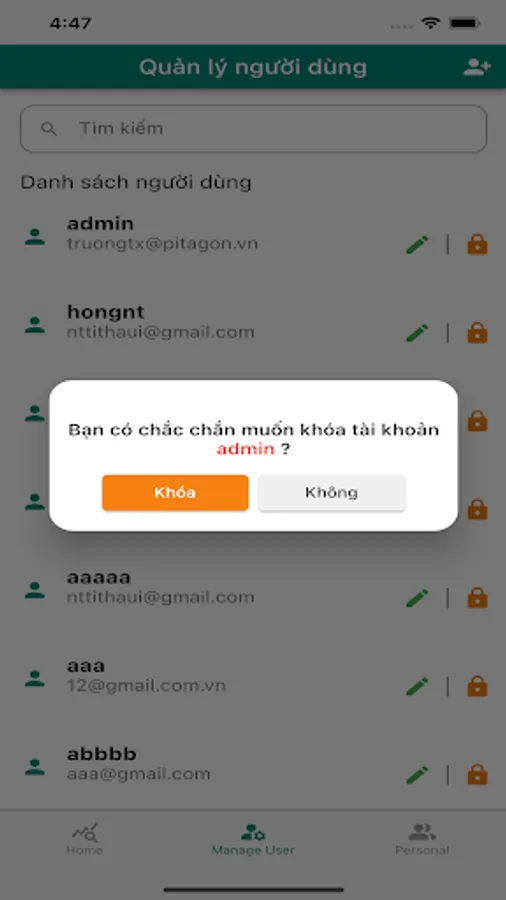Lock the aaa account padlock
This screenshot has width=506, height=900.
(477, 686)
